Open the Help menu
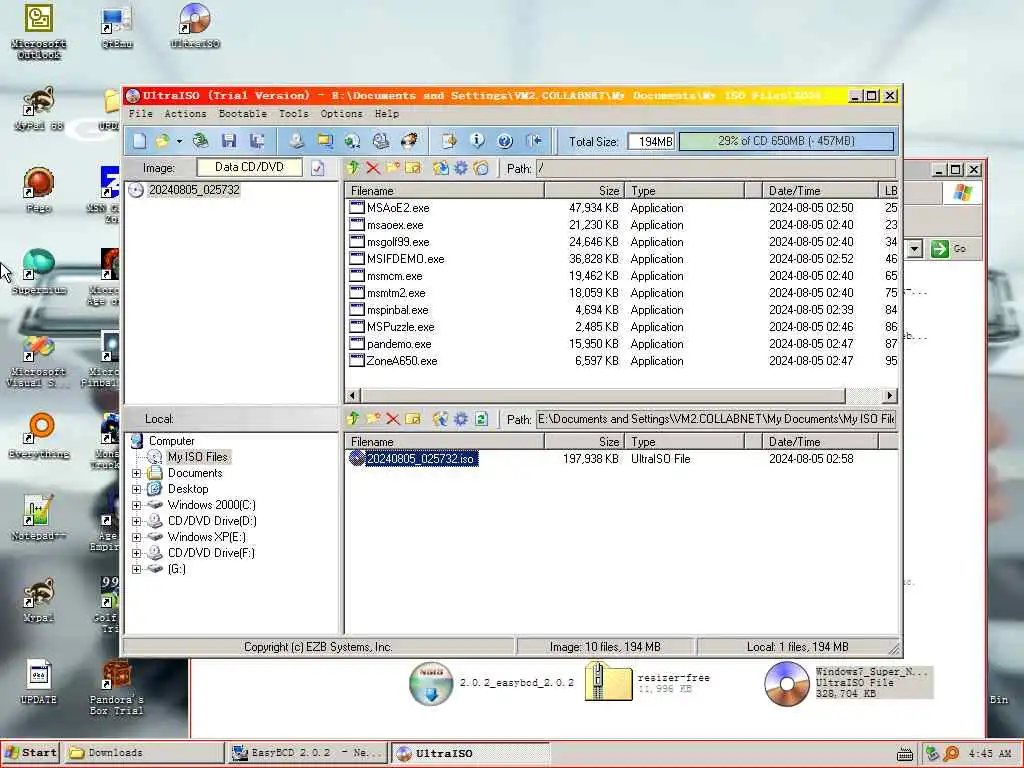Screen dimensions: 1024x768 (x=387, y=114)
